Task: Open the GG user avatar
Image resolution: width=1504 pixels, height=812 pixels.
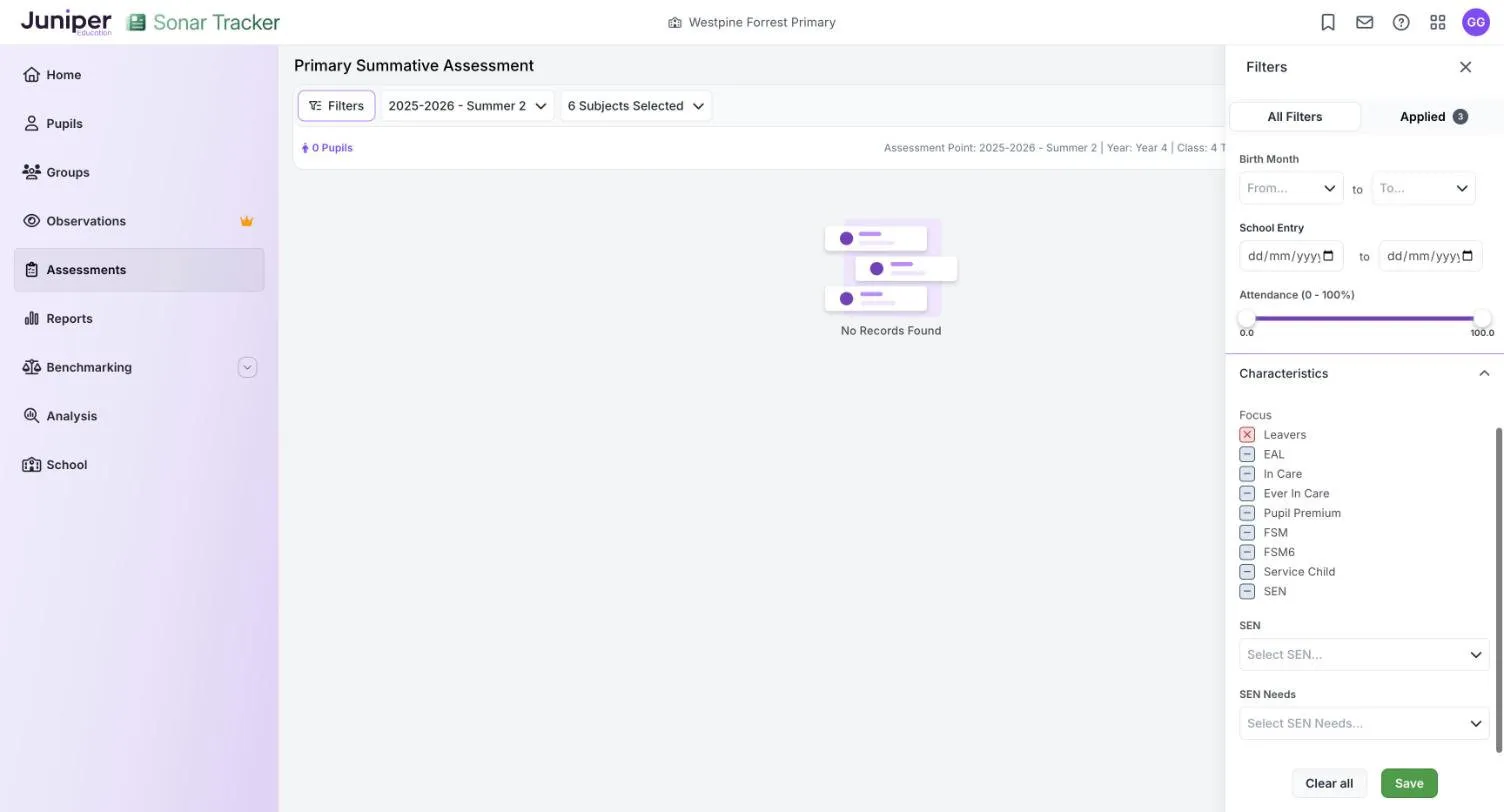Action: (x=1476, y=22)
